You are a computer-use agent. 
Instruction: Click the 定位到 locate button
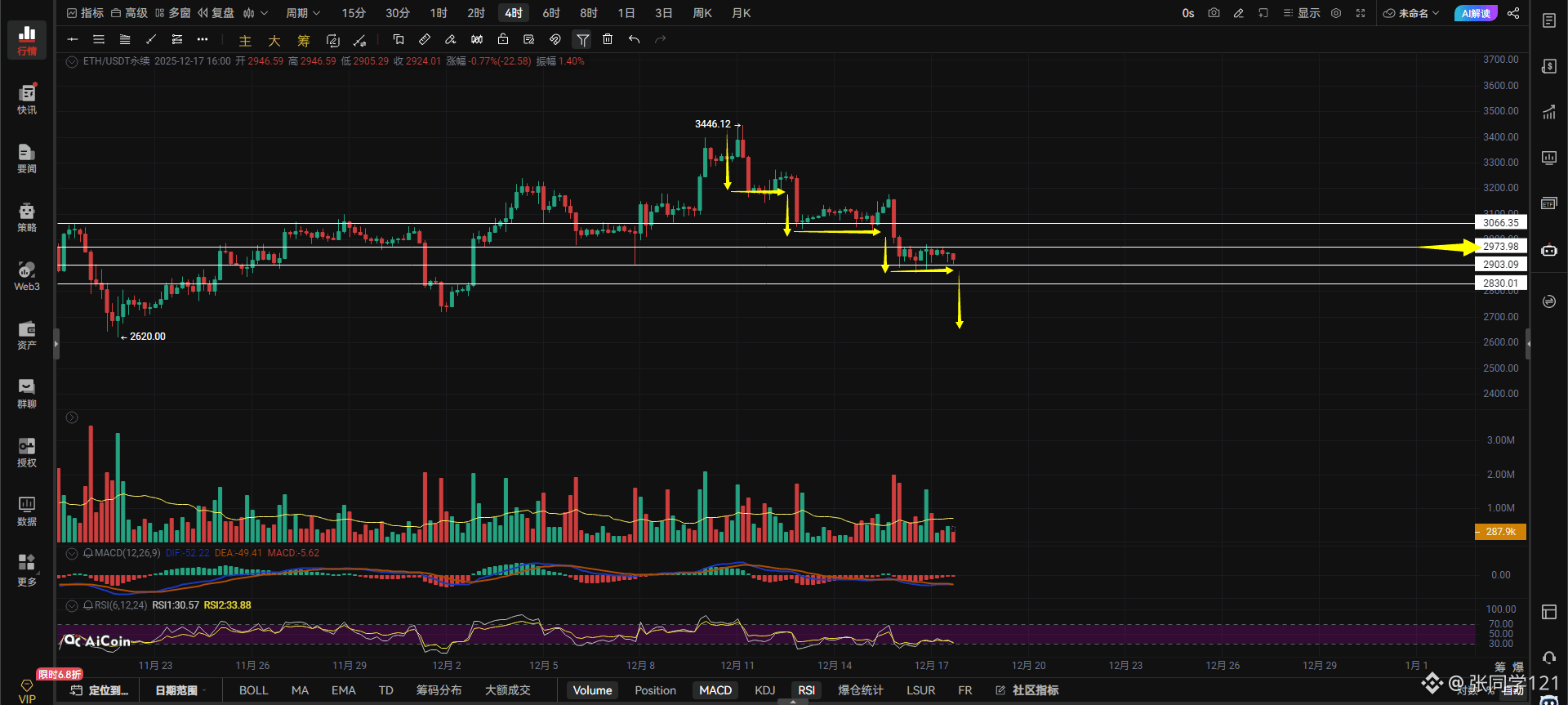pyautogui.click(x=100, y=690)
